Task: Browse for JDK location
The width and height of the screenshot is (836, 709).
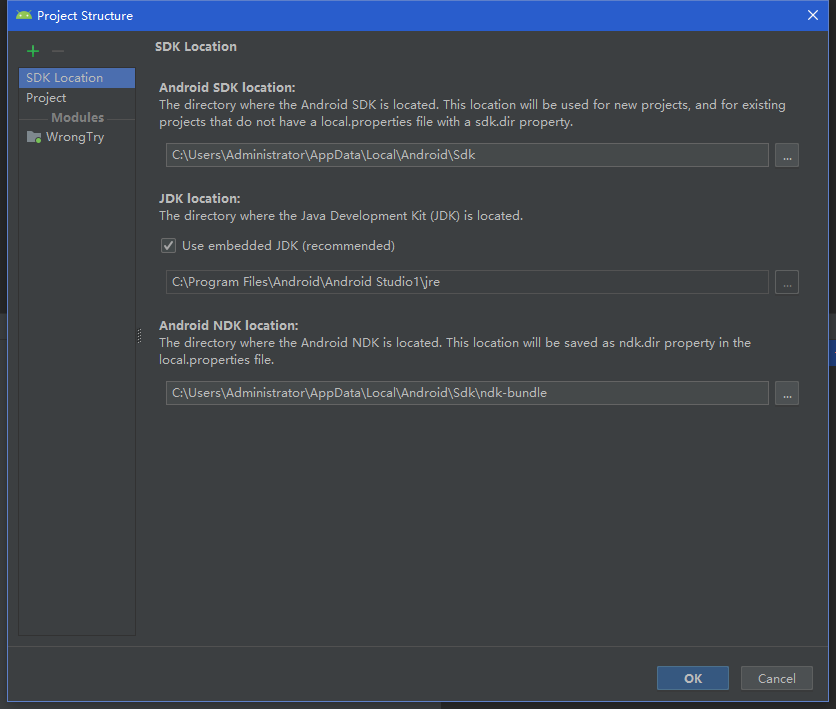Action: click(x=787, y=282)
